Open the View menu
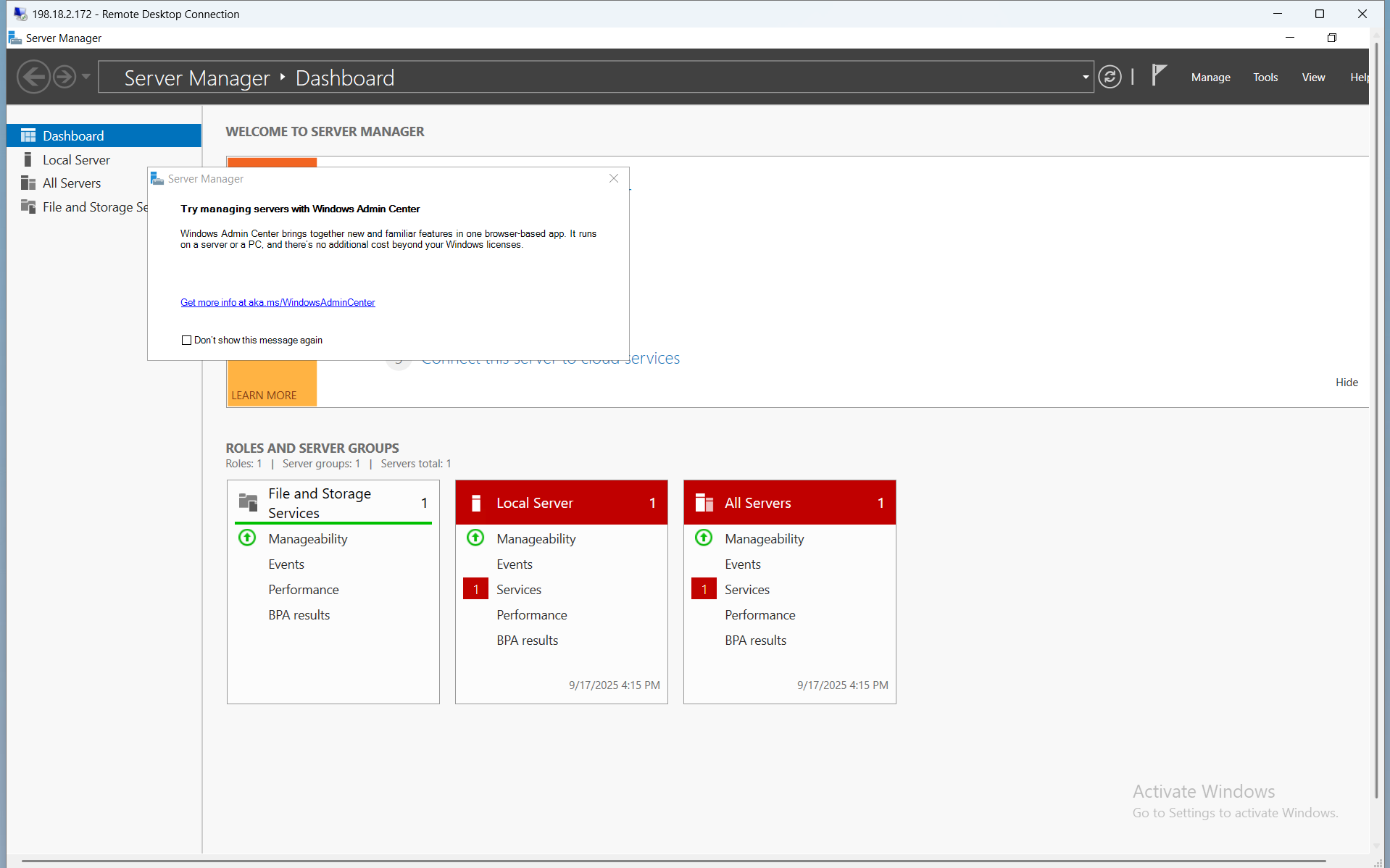The width and height of the screenshot is (1390, 868). (x=1312, y=78)
